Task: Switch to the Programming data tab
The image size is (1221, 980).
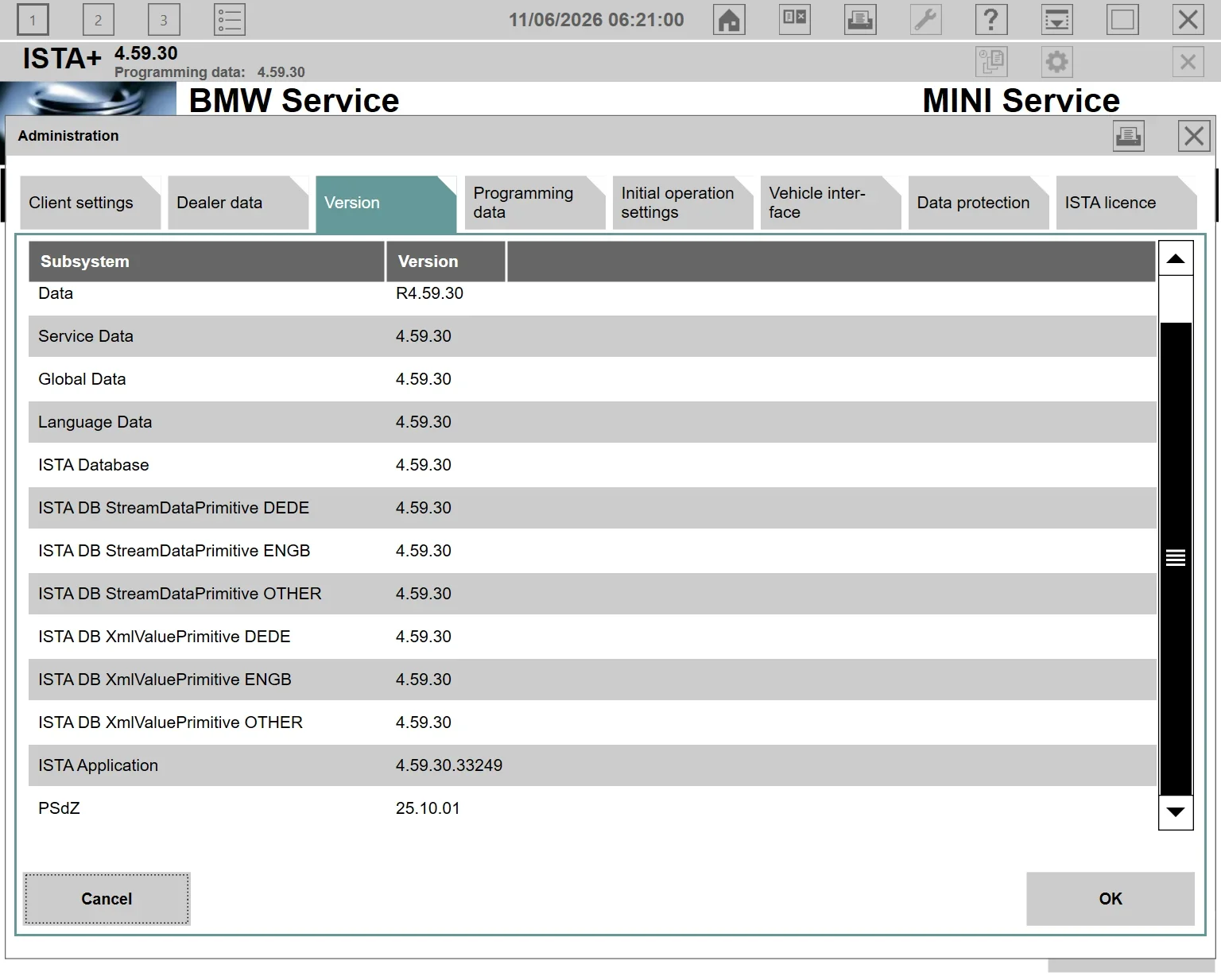Action: tap(534, 203)
